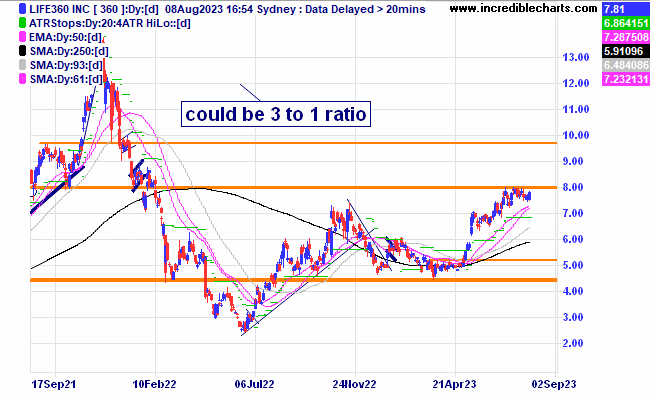Click the 8.00 price axis label

576,187
